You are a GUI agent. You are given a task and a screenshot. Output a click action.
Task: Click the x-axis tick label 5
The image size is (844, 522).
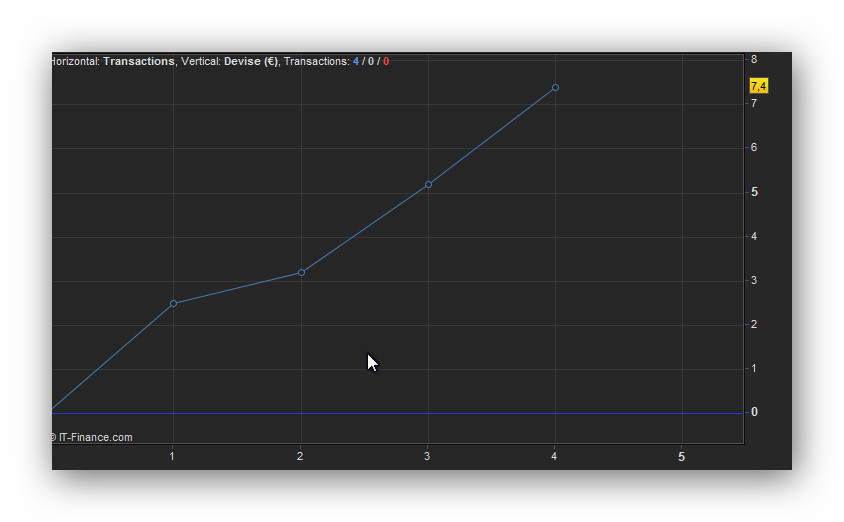tap(681, 457)
